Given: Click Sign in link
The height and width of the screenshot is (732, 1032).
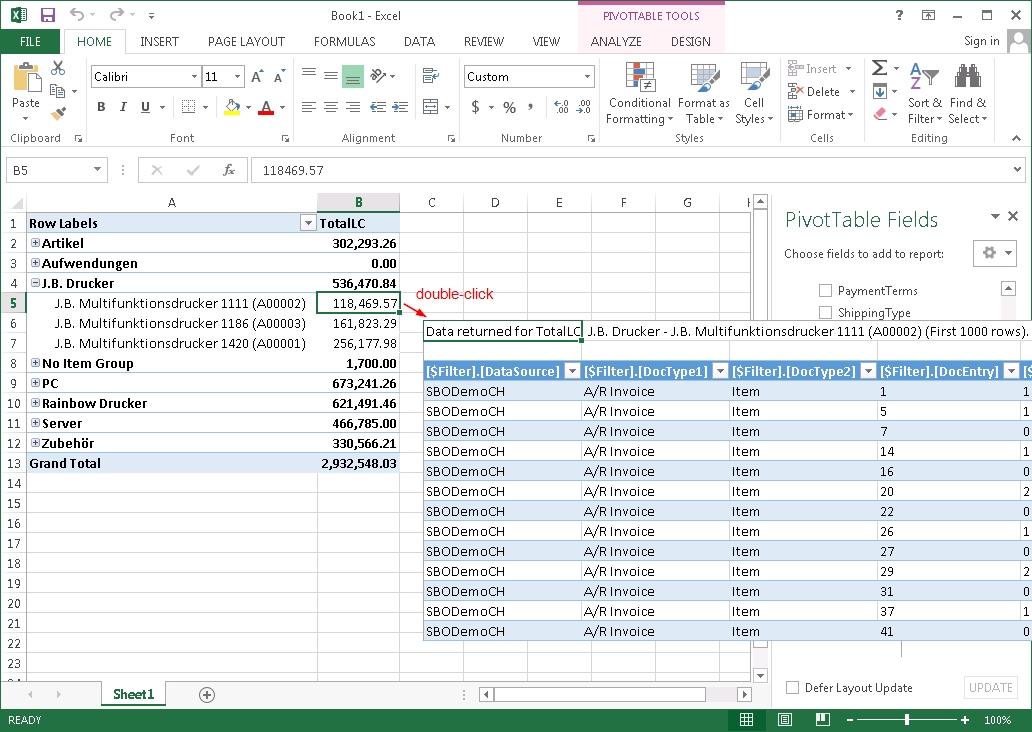Looking at the screenshot, I should pos(981,41).
